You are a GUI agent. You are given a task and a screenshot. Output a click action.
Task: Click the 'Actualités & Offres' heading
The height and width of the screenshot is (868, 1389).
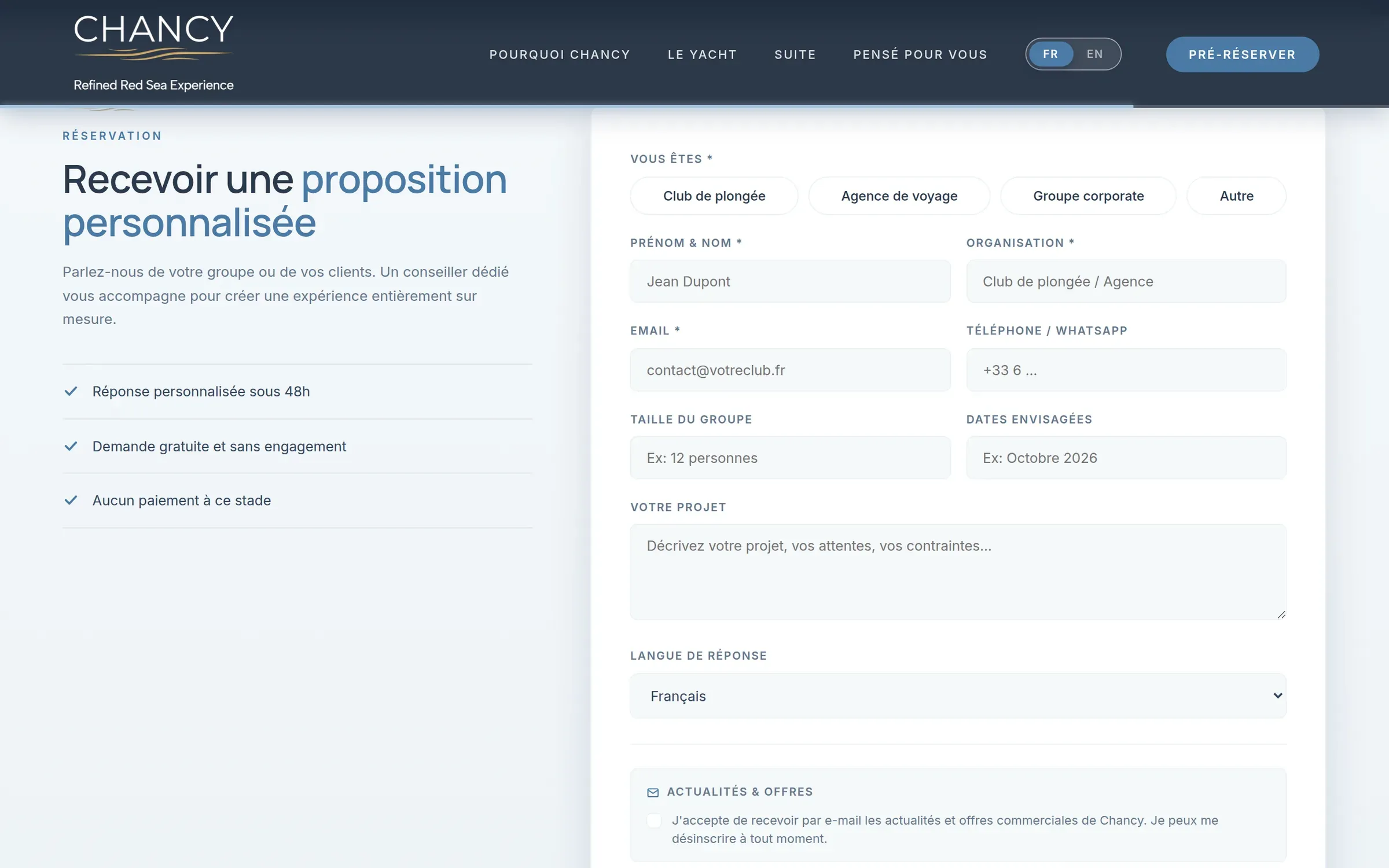tap(740, 792)
